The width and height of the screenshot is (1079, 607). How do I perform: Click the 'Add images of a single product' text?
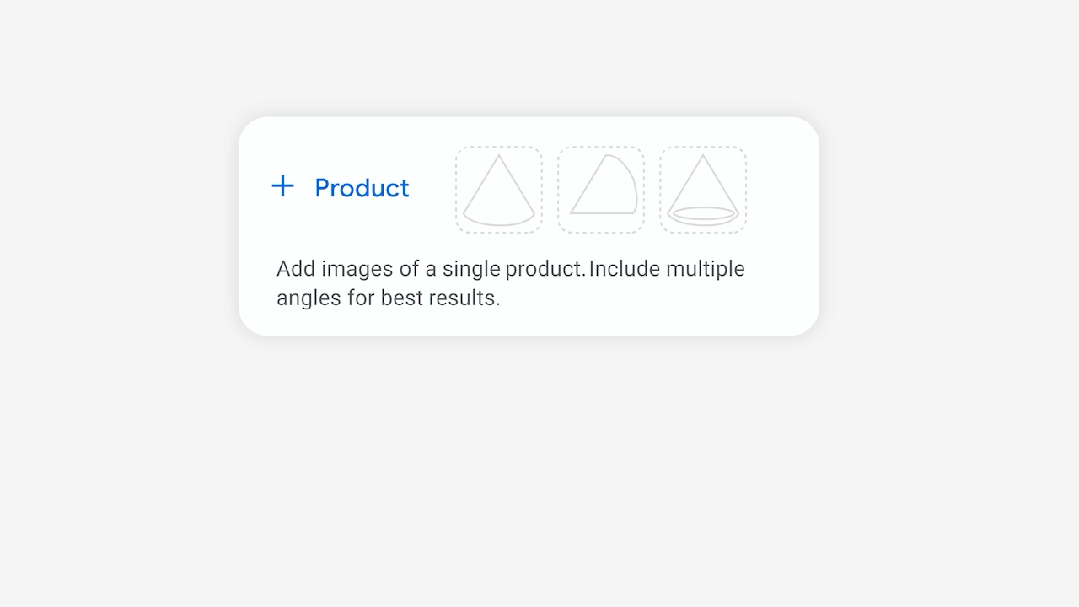(430, 269)
